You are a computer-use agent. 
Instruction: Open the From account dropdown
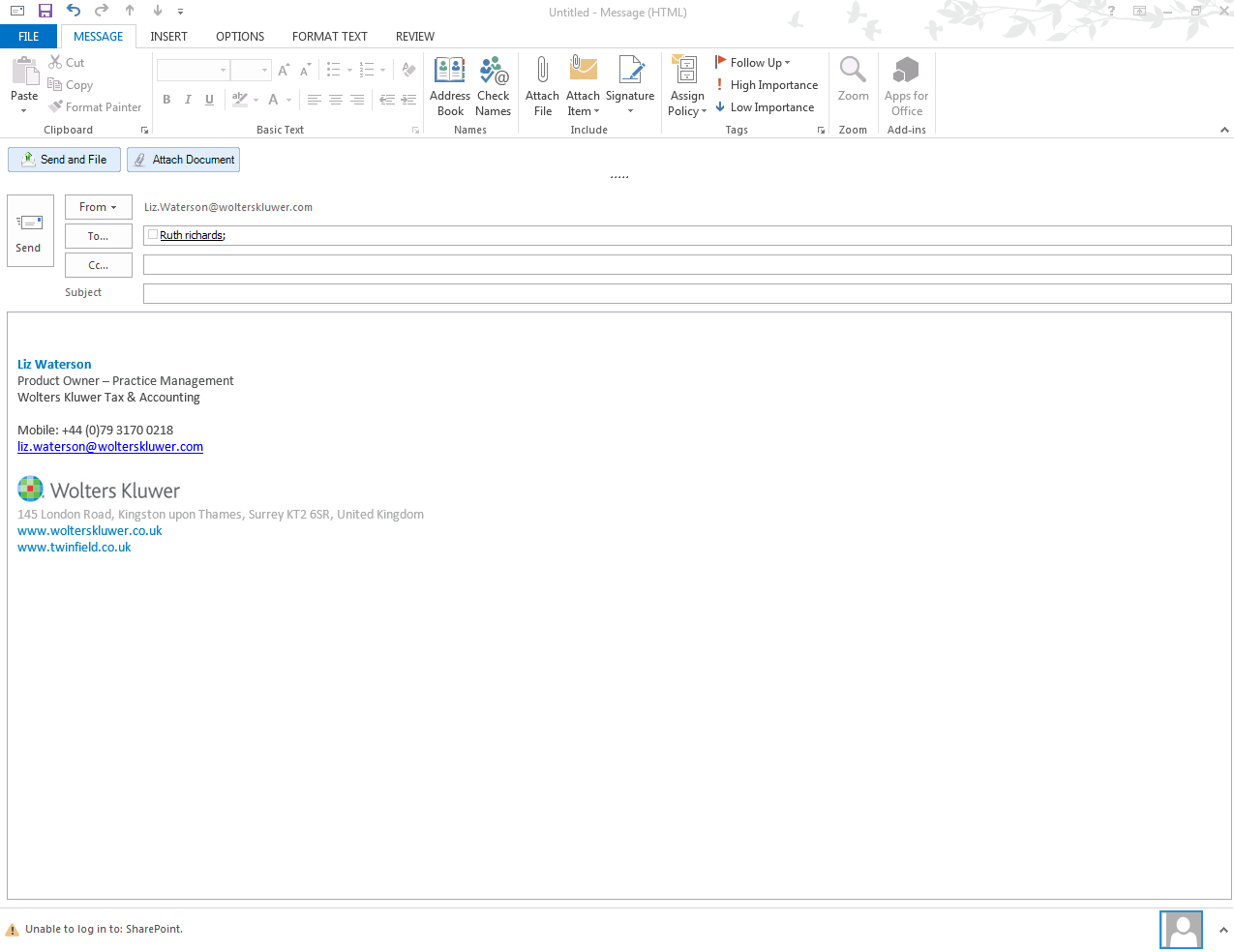tap(98, 207)
